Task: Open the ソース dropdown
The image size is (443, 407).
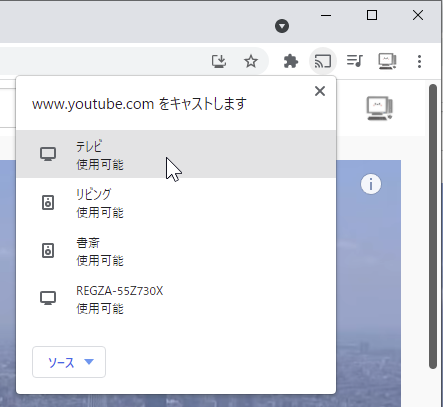Action: [69, 362]
